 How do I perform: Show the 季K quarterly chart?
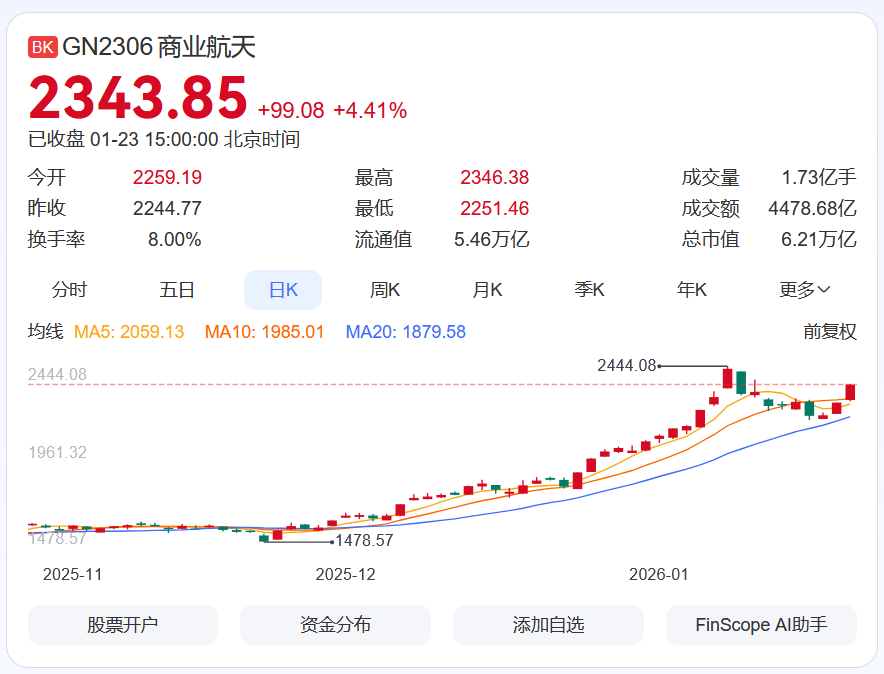coord(590,290)
